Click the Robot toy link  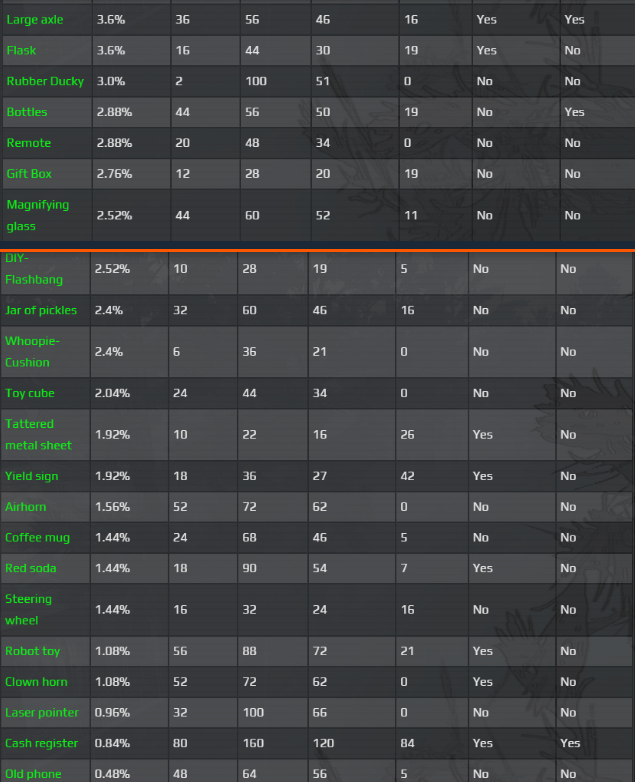tap(33, 651)
